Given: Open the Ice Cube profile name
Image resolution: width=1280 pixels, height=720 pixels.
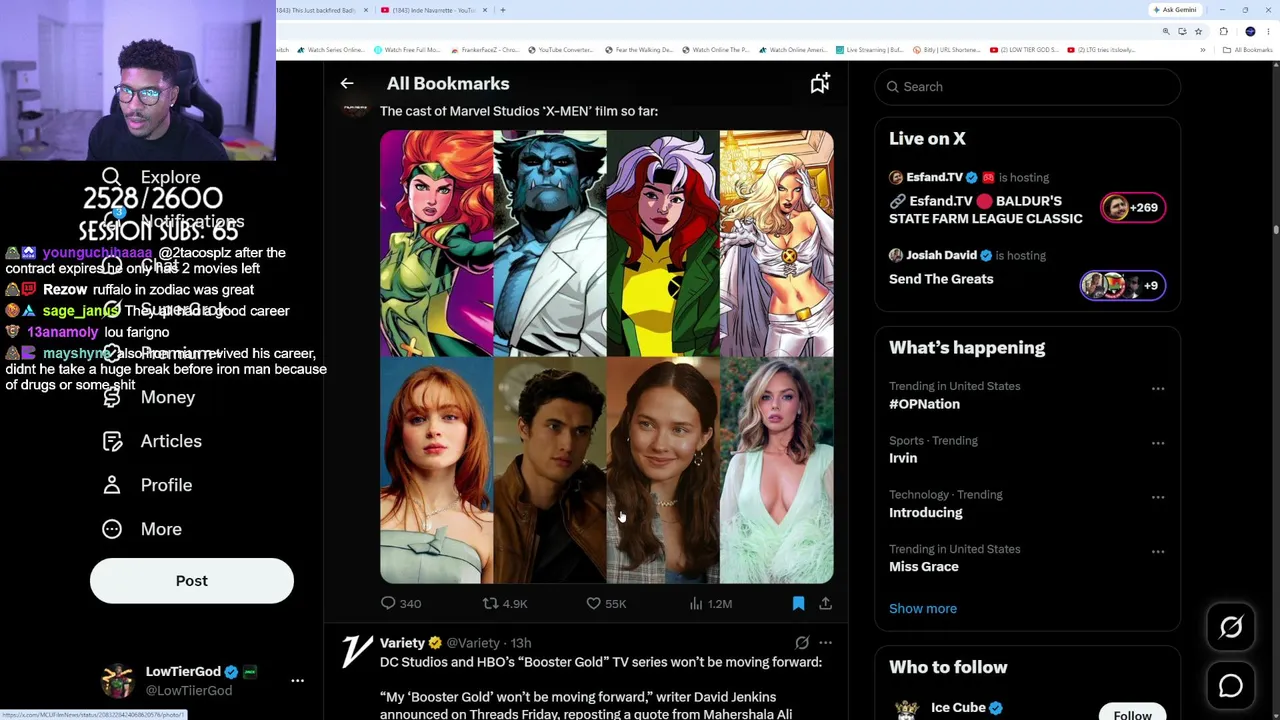Looking at the screenshot, I should point(958,708).
